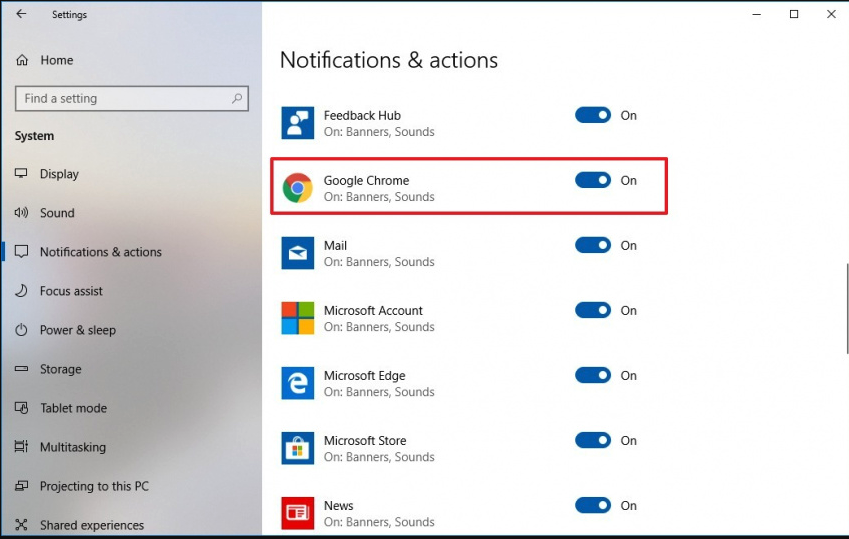Click the search magnifier icon
The width and height of the screenshot is (849, 539).
point(237,99)
